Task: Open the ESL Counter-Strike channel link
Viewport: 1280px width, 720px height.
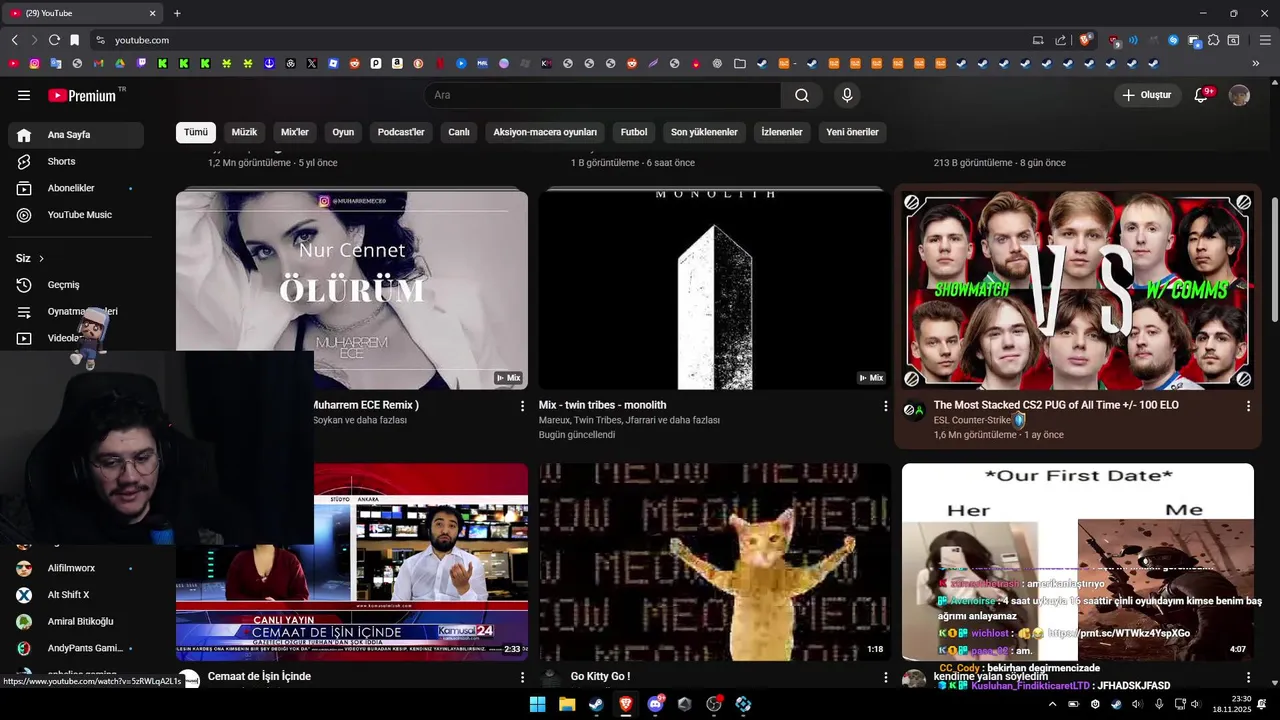Action: (972, 421)
